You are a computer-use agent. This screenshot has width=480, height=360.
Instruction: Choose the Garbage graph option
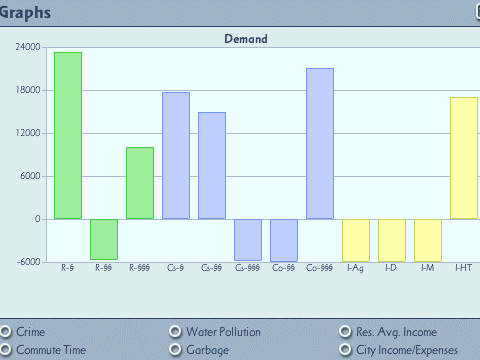click(175, 350)
